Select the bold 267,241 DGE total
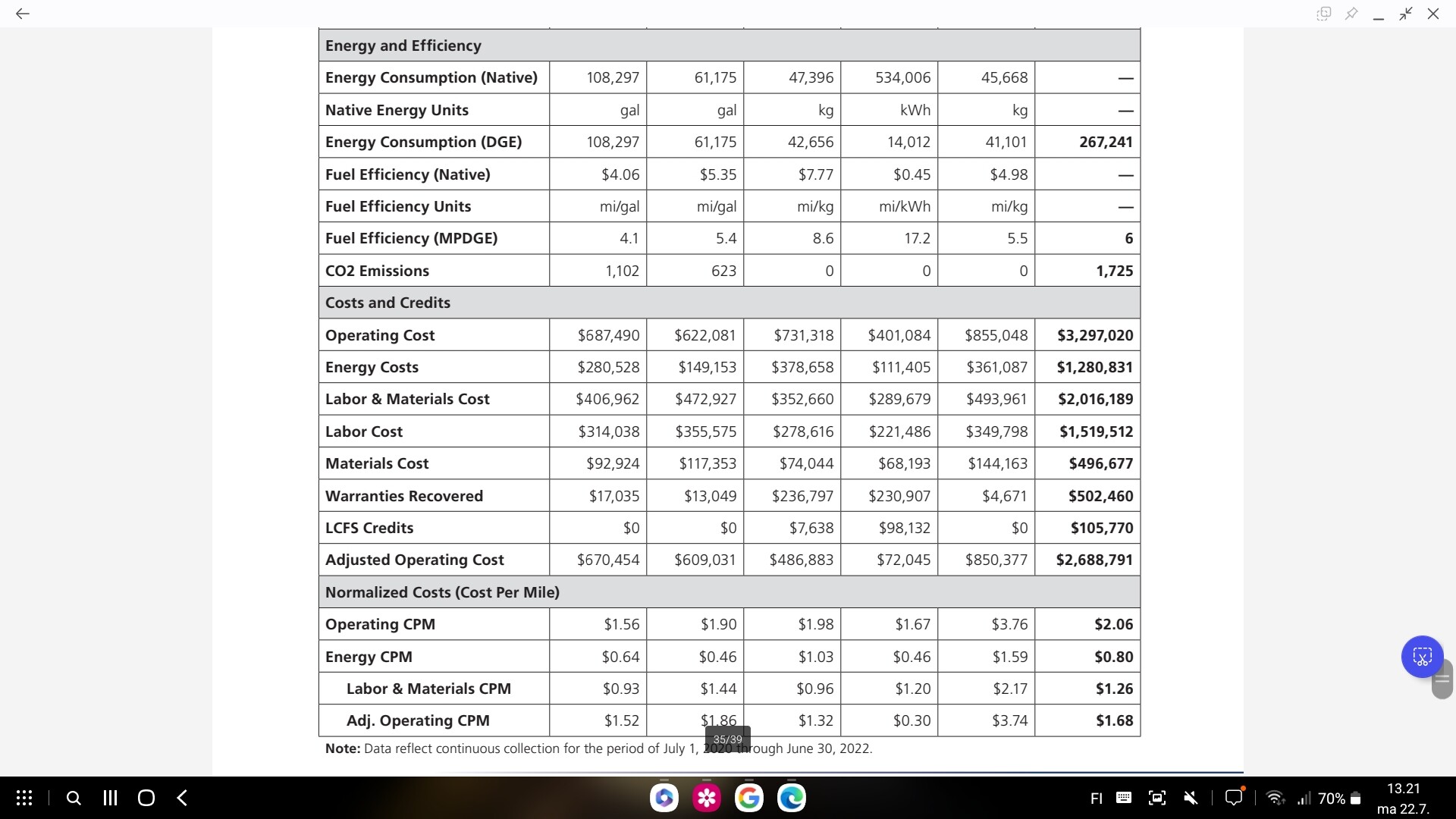This screenshot has height=819, width=1456. point(1106,142)
